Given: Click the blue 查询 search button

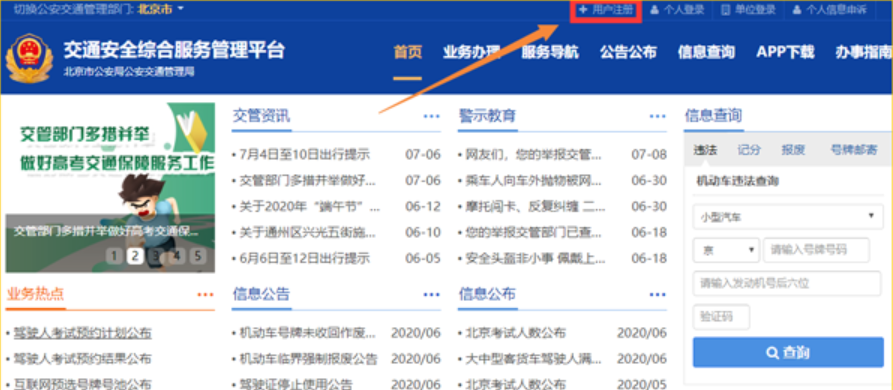Looking at the screenshot, I should [x=788, y=352].
